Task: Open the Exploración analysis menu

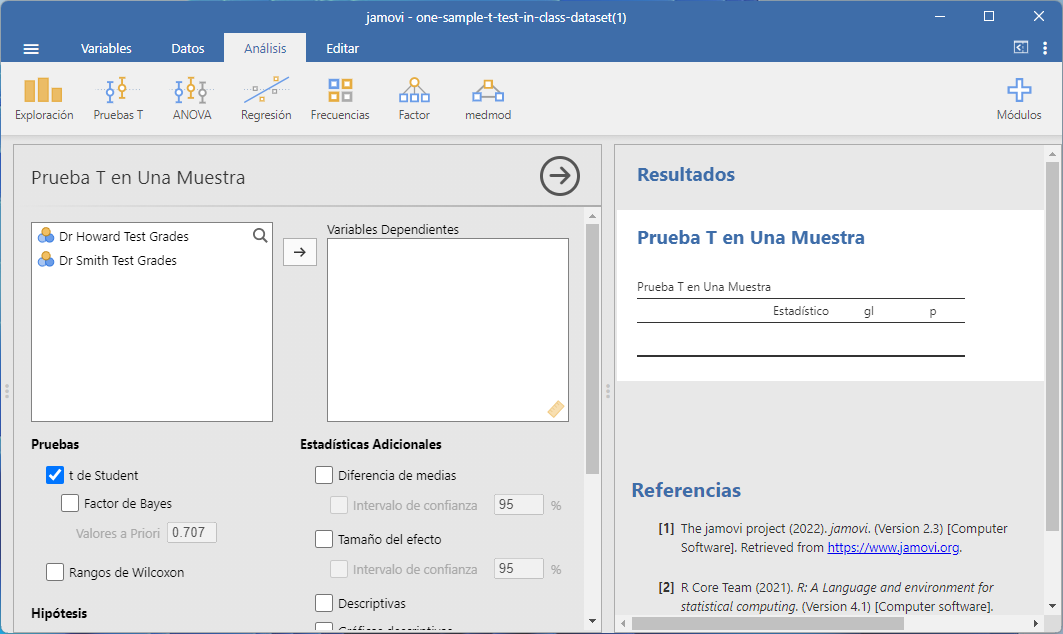Action: 44,99
